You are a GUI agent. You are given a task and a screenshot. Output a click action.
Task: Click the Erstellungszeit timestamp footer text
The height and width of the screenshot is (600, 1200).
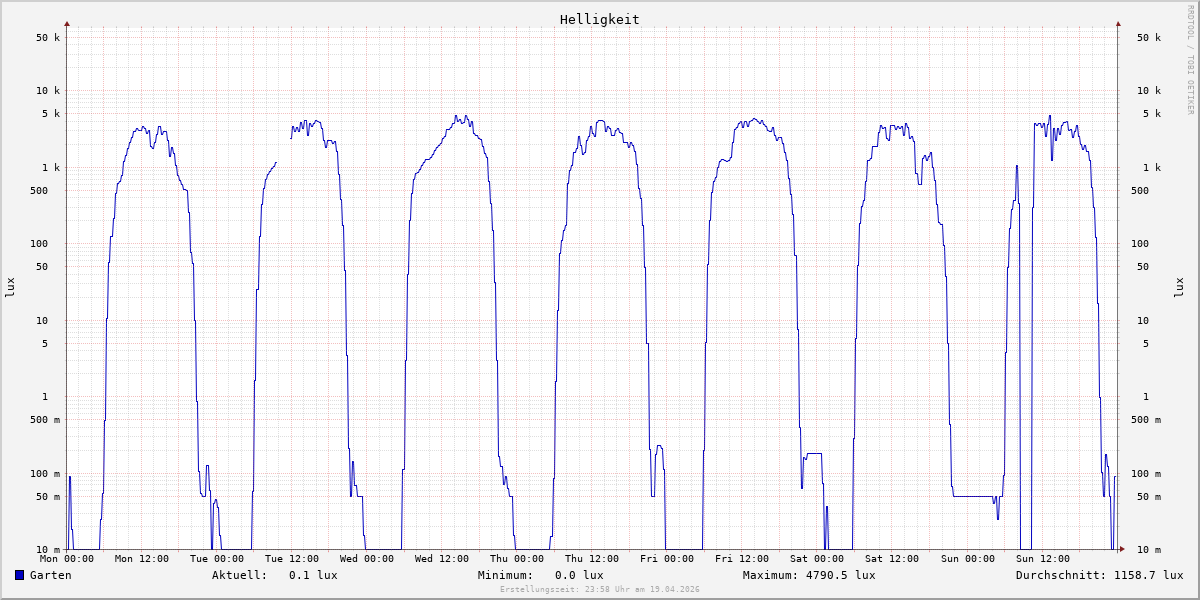click(599, 589)
